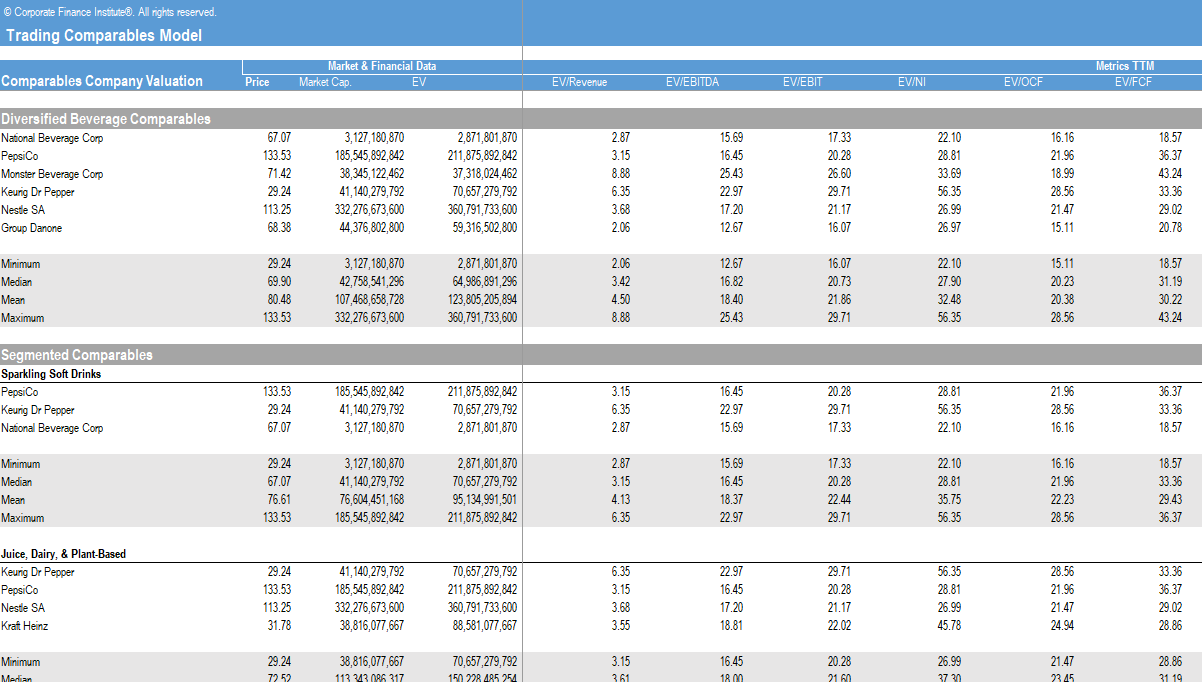Select Diversified Mean market cap 107,468,658,728
1202x682 pixels.
[368, 300]
